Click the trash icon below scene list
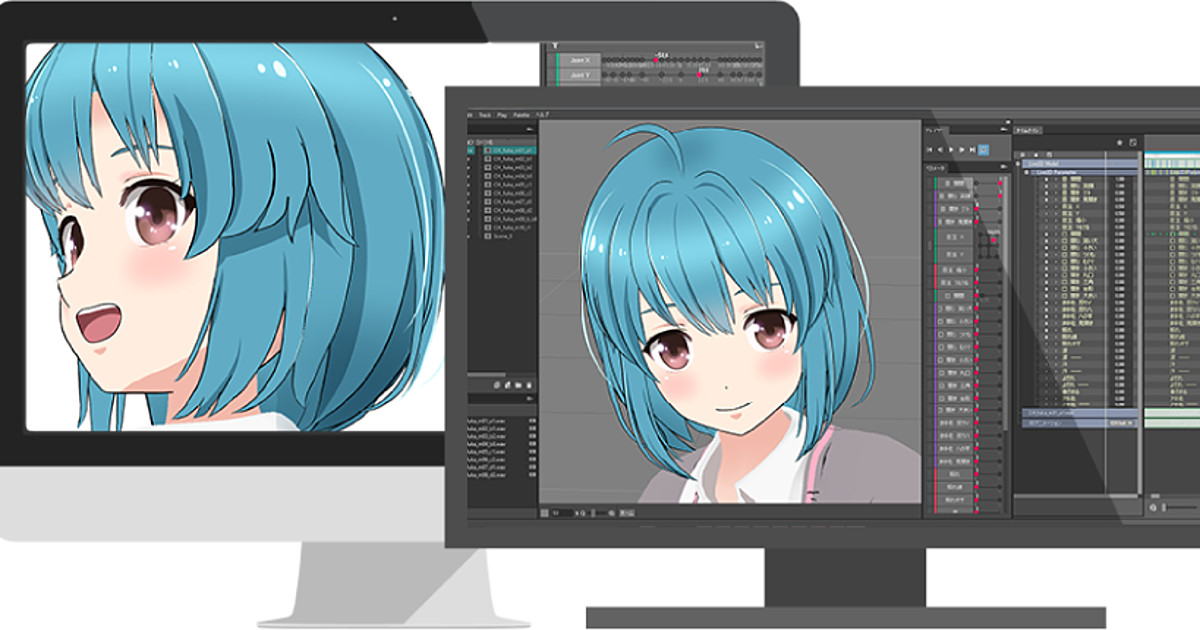Screen dimensions: 1200x630 [530, 384]
